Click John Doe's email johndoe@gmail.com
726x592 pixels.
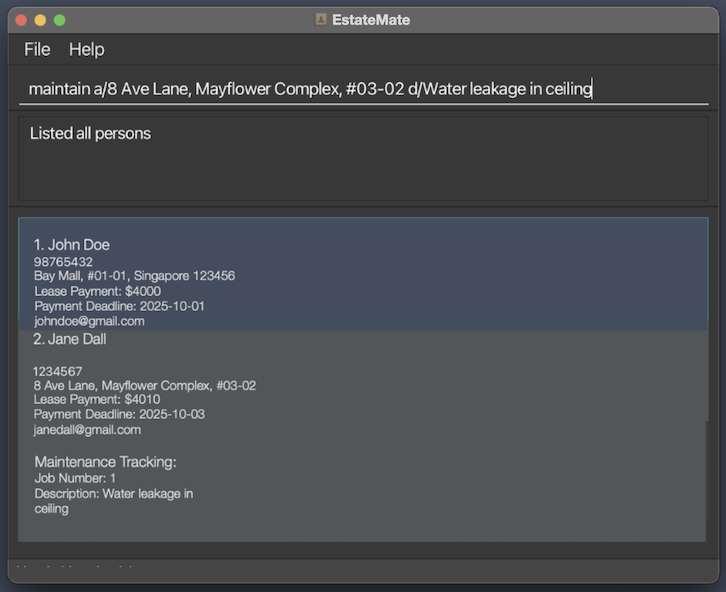pyautogui.click(x=89, y=321)
